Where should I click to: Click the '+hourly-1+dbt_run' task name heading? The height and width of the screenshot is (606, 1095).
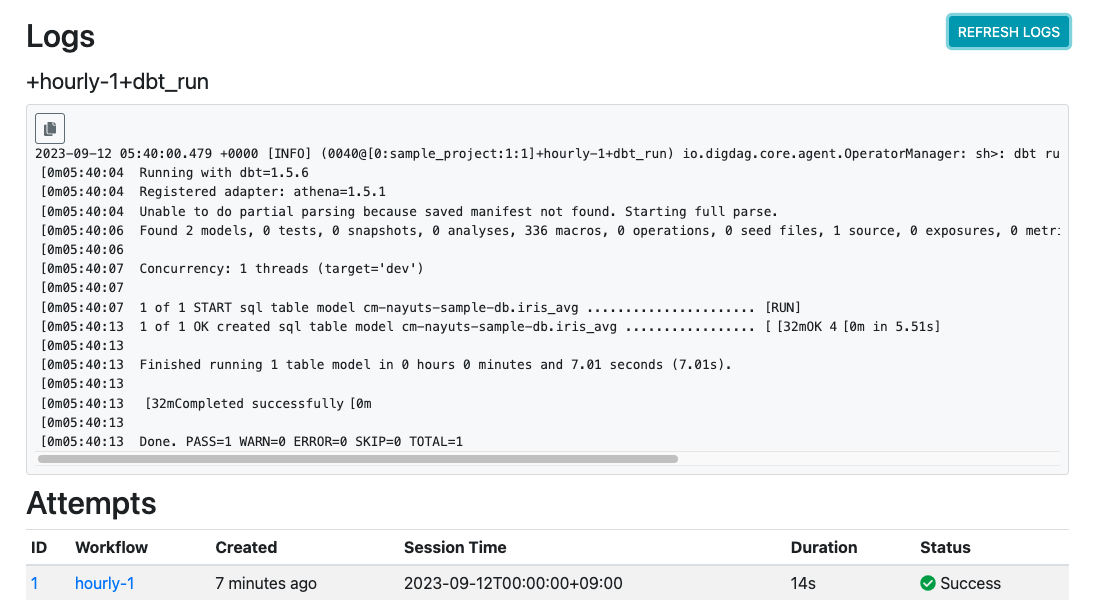tap(118, 82)
